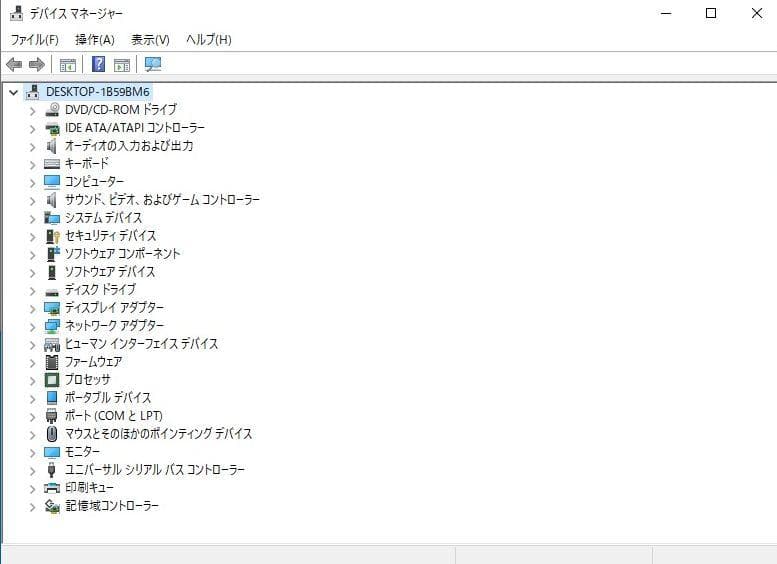
Task: Click the port connector icon beside ポート (COM と LPT)
Action: point(52,416)
